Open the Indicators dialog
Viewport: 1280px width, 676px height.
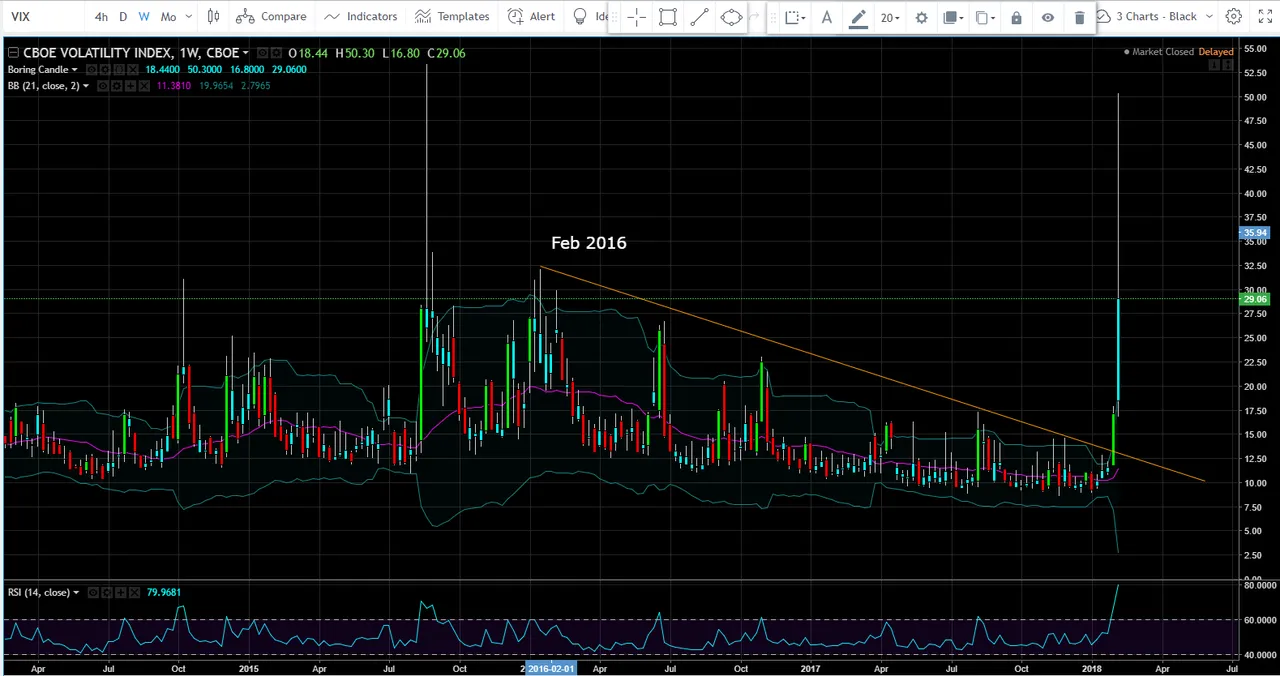point(360,17)
